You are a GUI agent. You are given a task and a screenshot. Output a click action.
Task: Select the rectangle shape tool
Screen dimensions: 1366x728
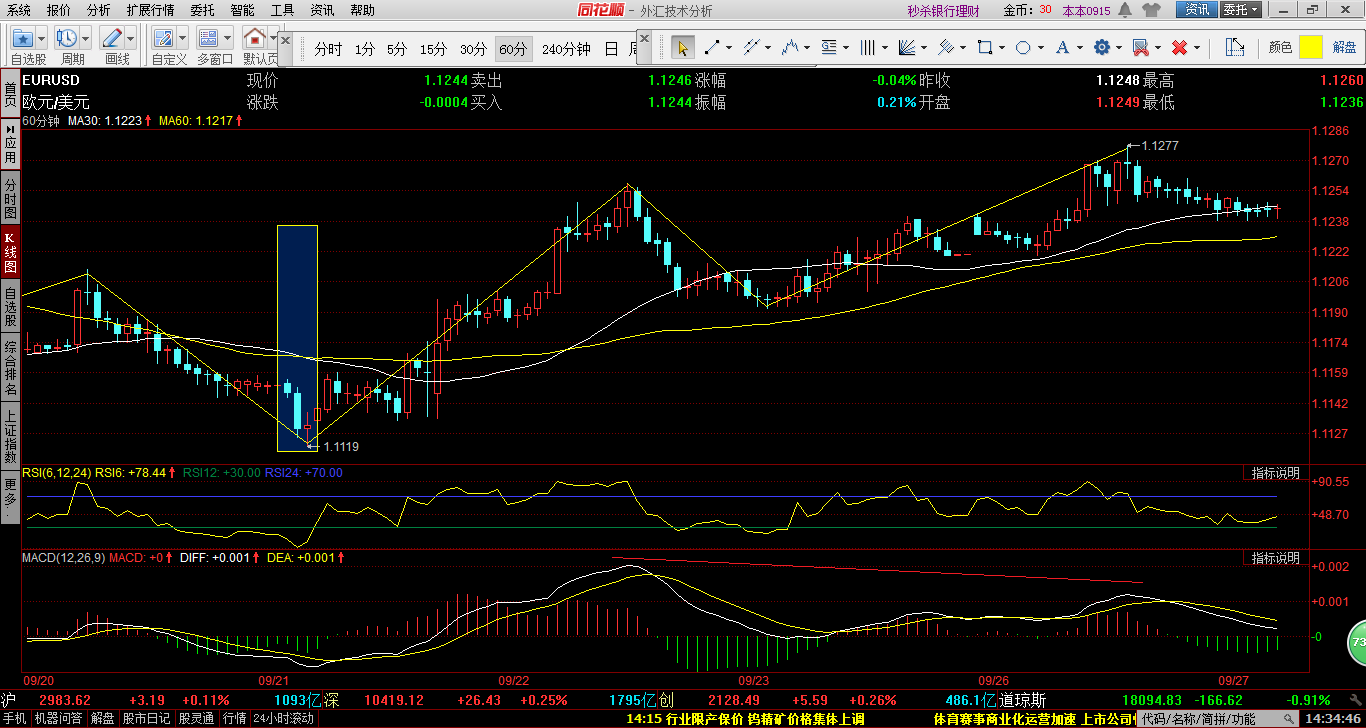point(984,47)
